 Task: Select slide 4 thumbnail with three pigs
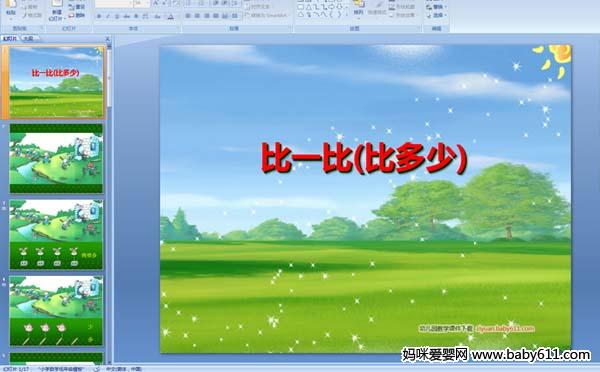[x=56, y=310]
